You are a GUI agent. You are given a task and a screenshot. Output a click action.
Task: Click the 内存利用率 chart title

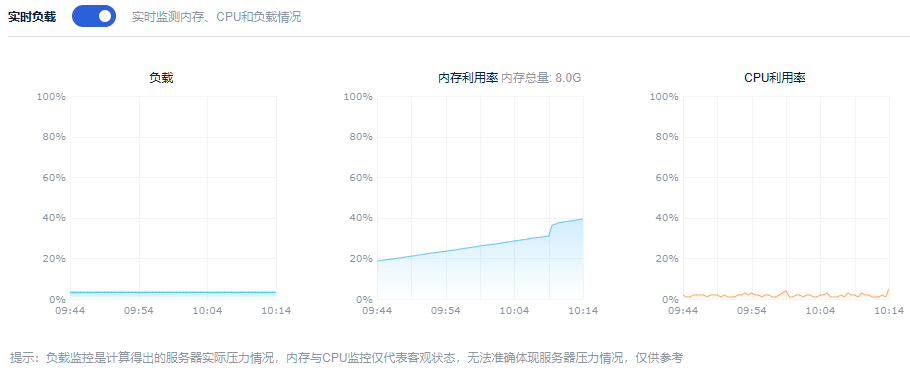point(468,78)
